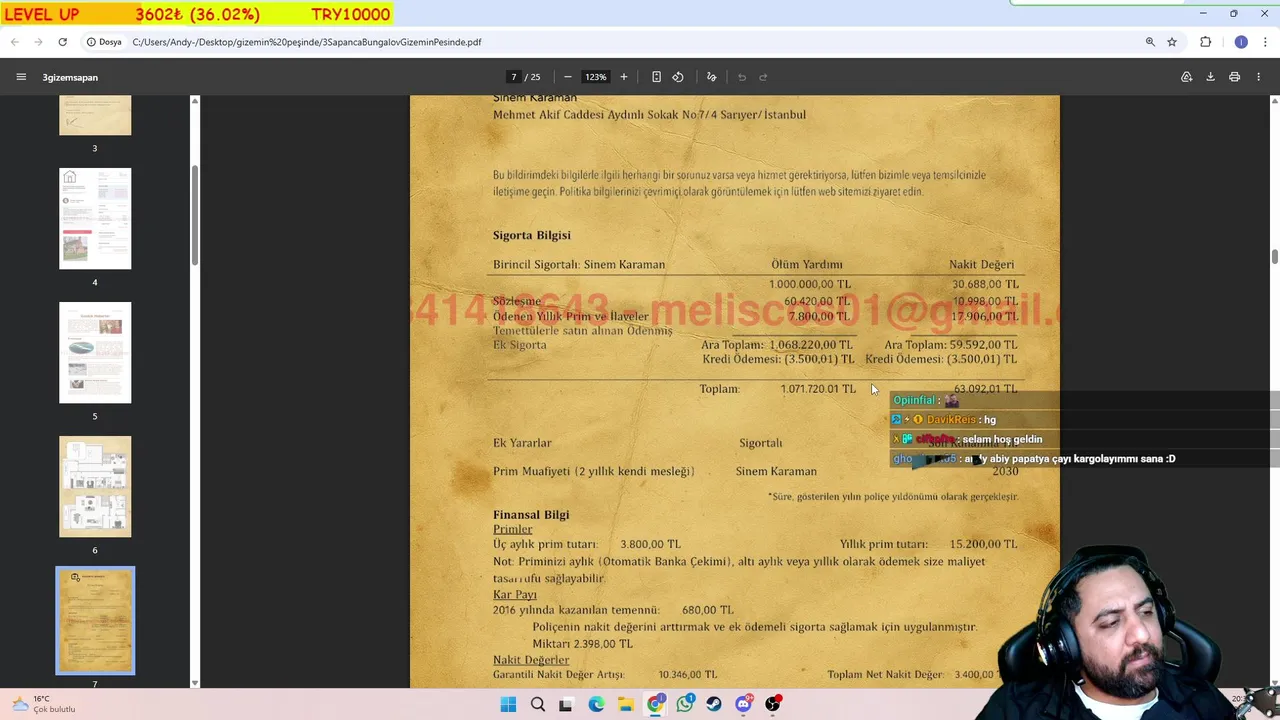Click the address bar file path
This screenshot has width=1280, height=720.
point(307,42)
